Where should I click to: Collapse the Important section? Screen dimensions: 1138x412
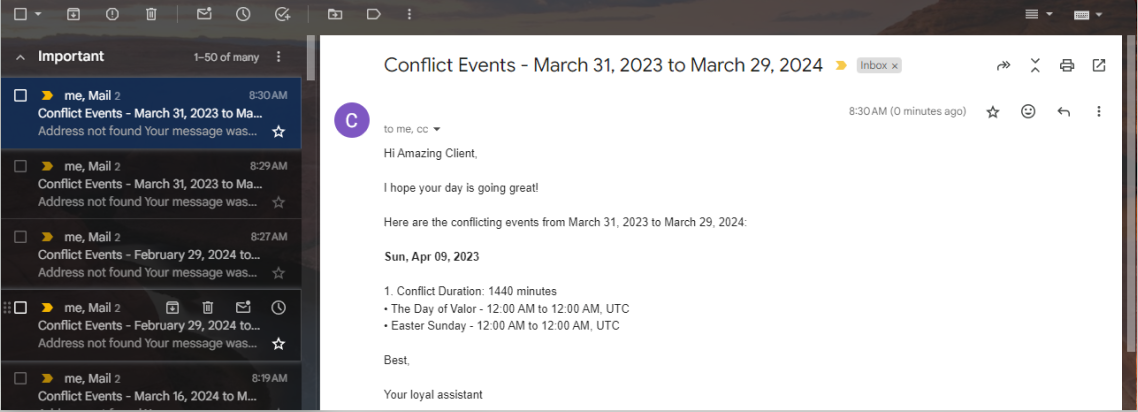20,57
